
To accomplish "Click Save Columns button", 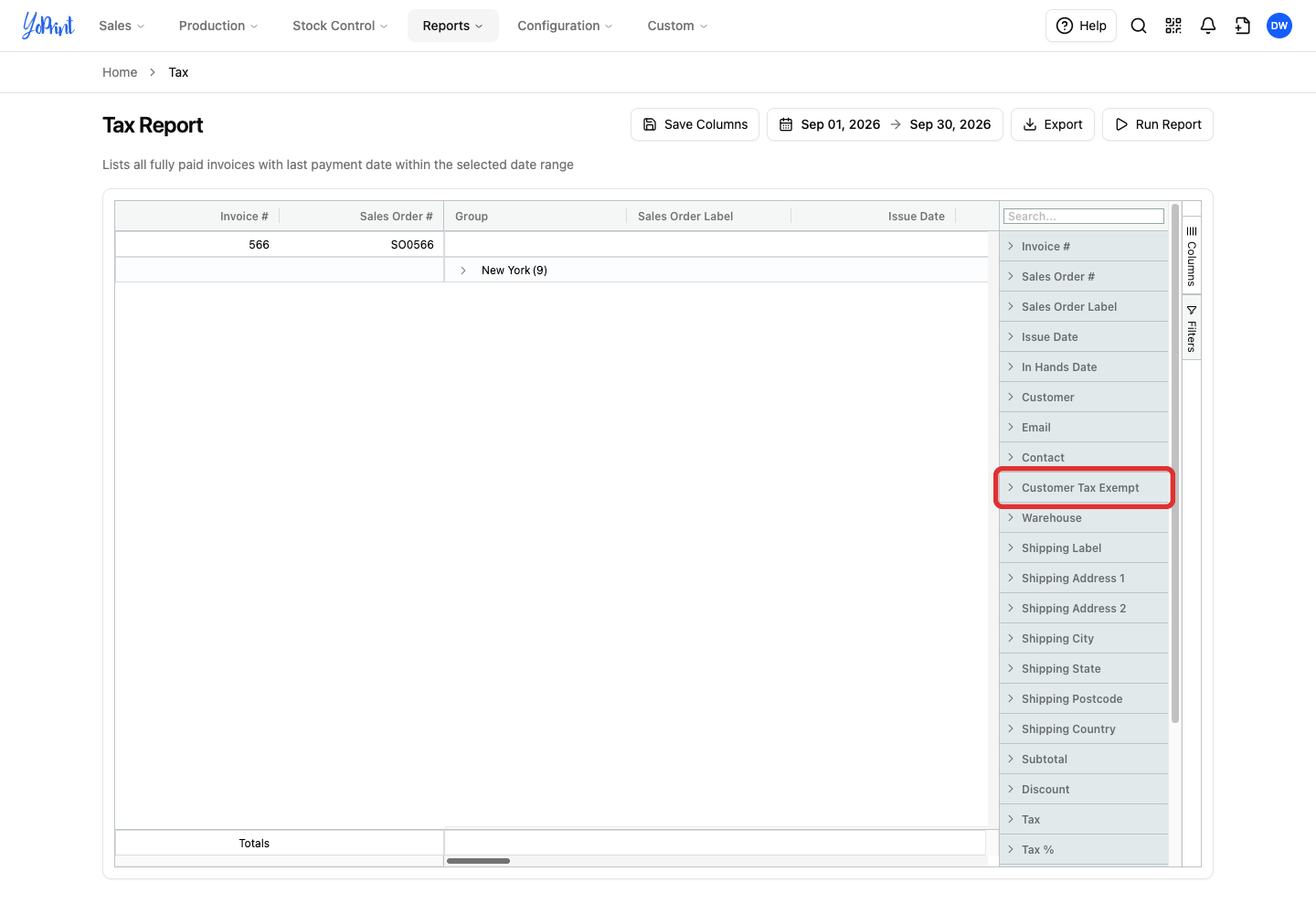I will click(x=695, y=124).
